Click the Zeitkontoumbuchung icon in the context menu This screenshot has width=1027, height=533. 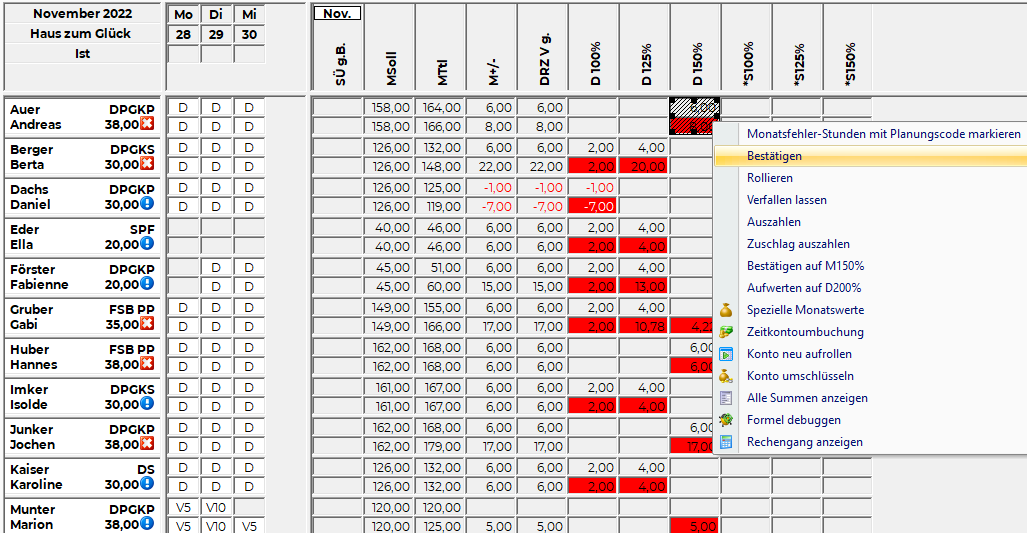[727, 332]
